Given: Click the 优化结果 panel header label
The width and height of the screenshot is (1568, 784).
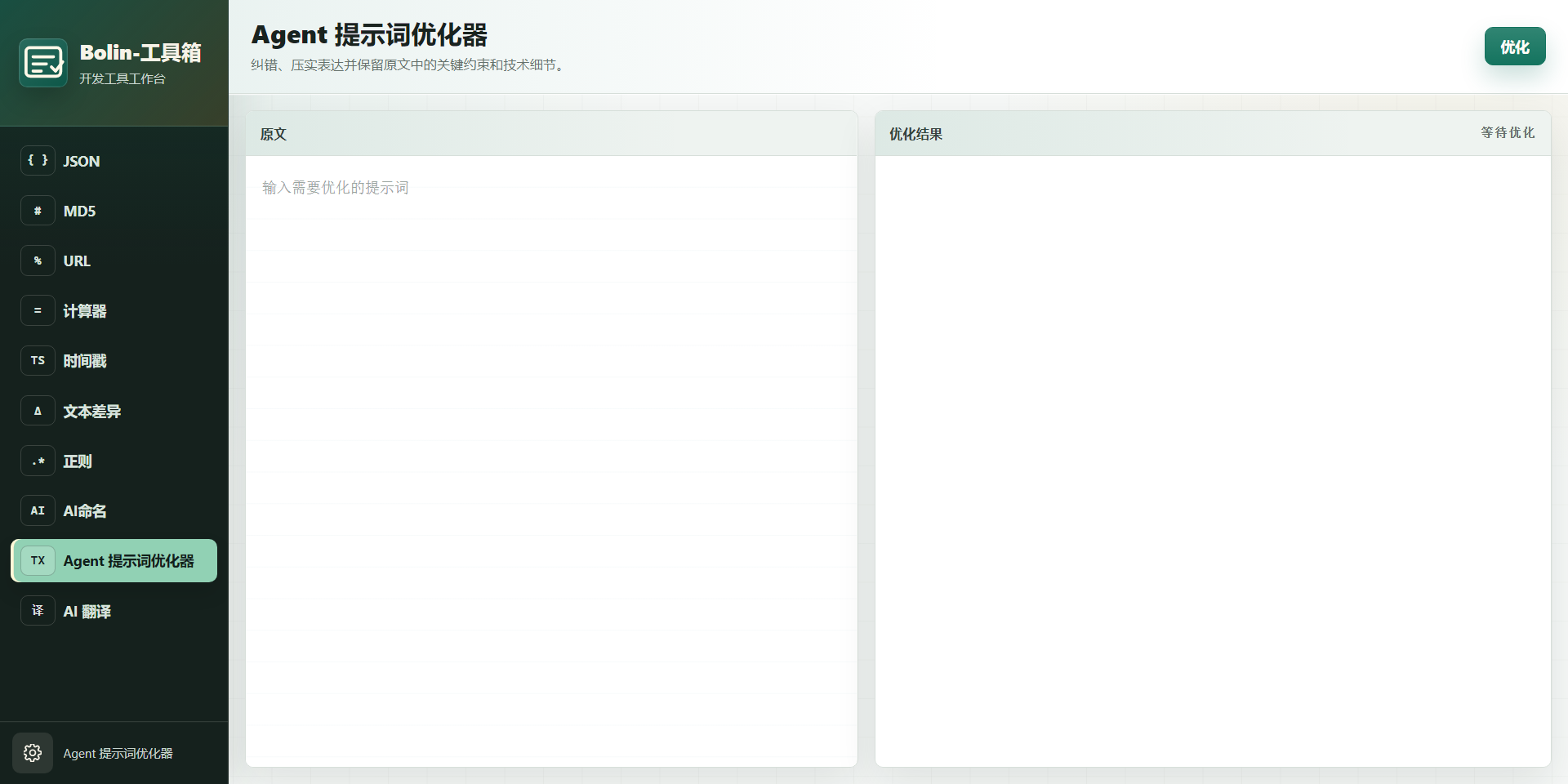Looking at the screenshot, I should click(x=915, y=134).
